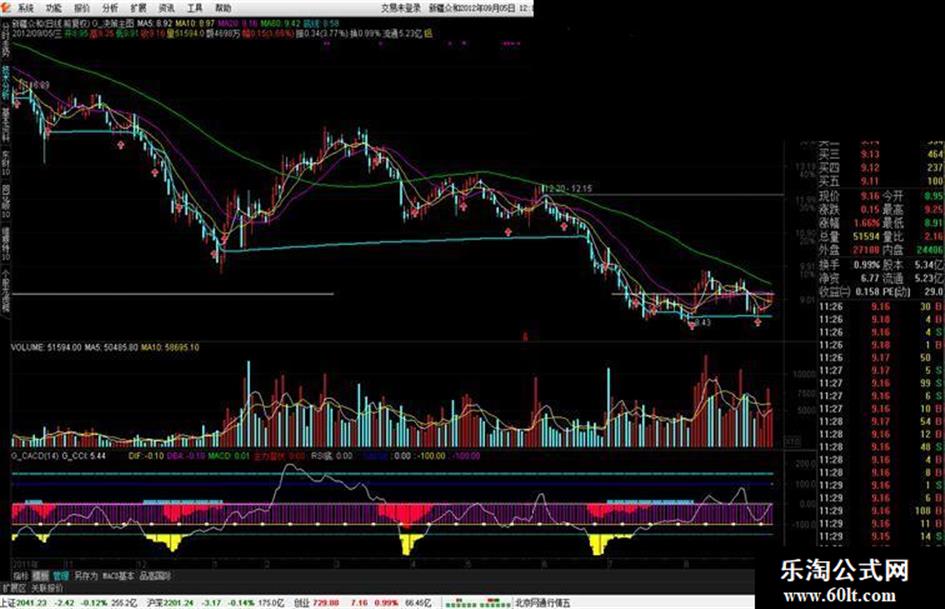Screen dimensions: 945x609
Task: Select the MACD基本 template
Action: [x=118, y=576]
